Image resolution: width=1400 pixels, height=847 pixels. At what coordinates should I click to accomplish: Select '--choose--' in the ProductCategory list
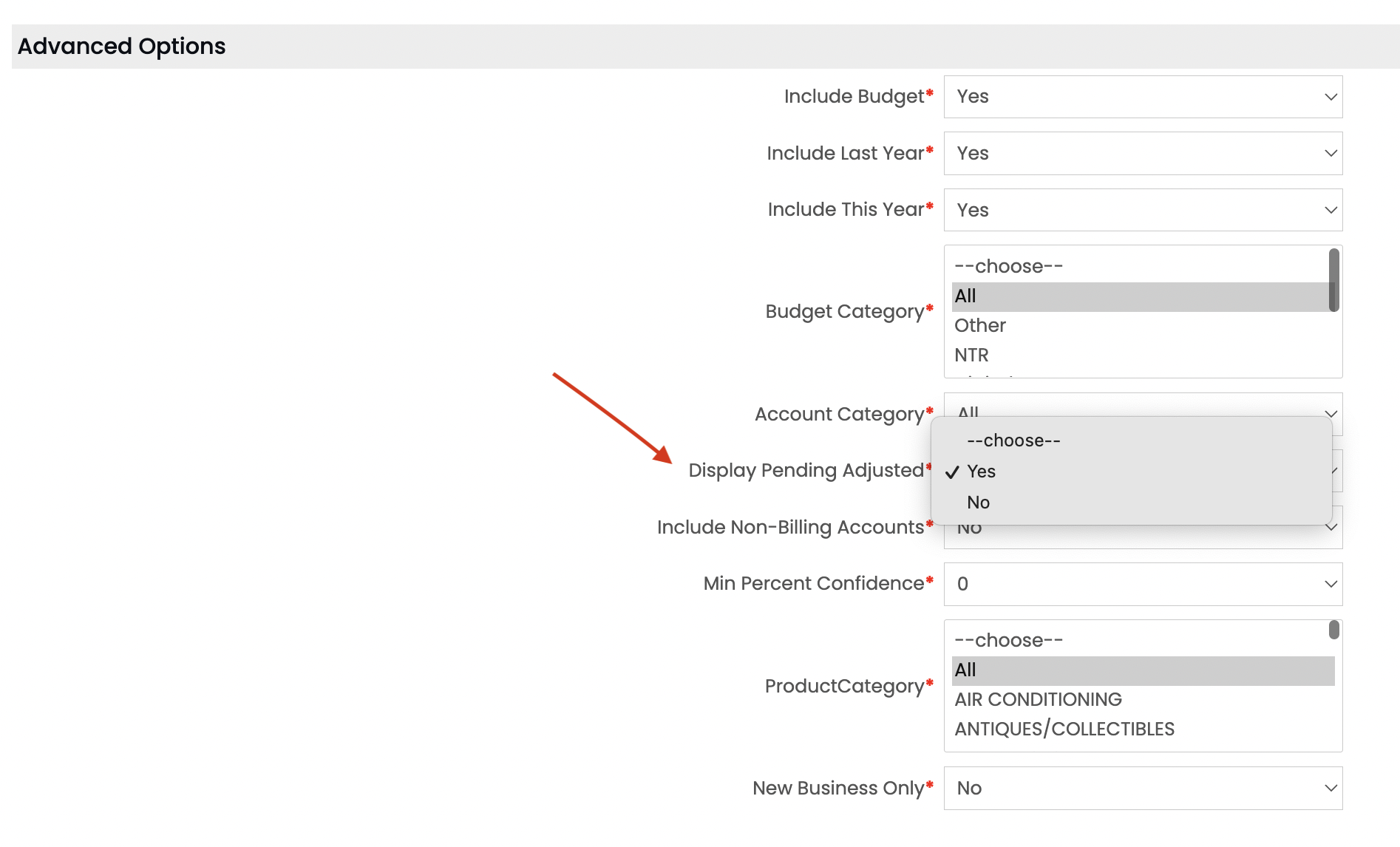pyautogui.click(x=1143, y=640)
